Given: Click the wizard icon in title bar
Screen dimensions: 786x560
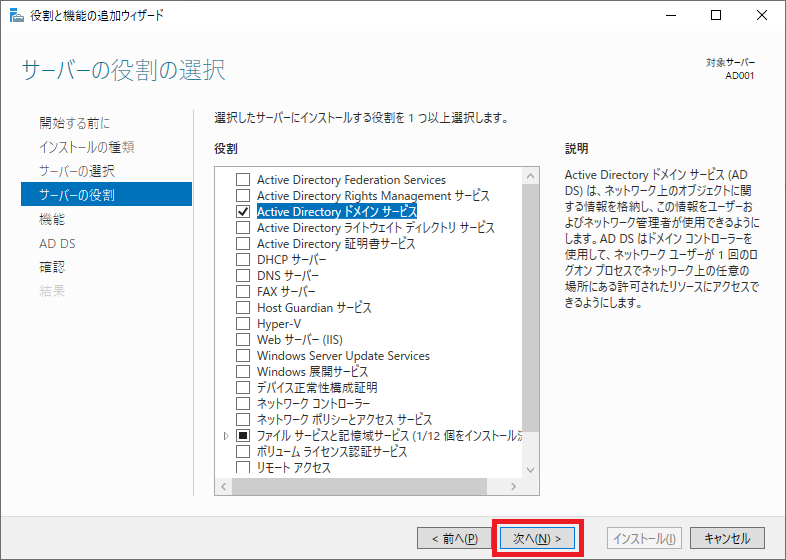Looking at the screenshot, I should point(17,16).
